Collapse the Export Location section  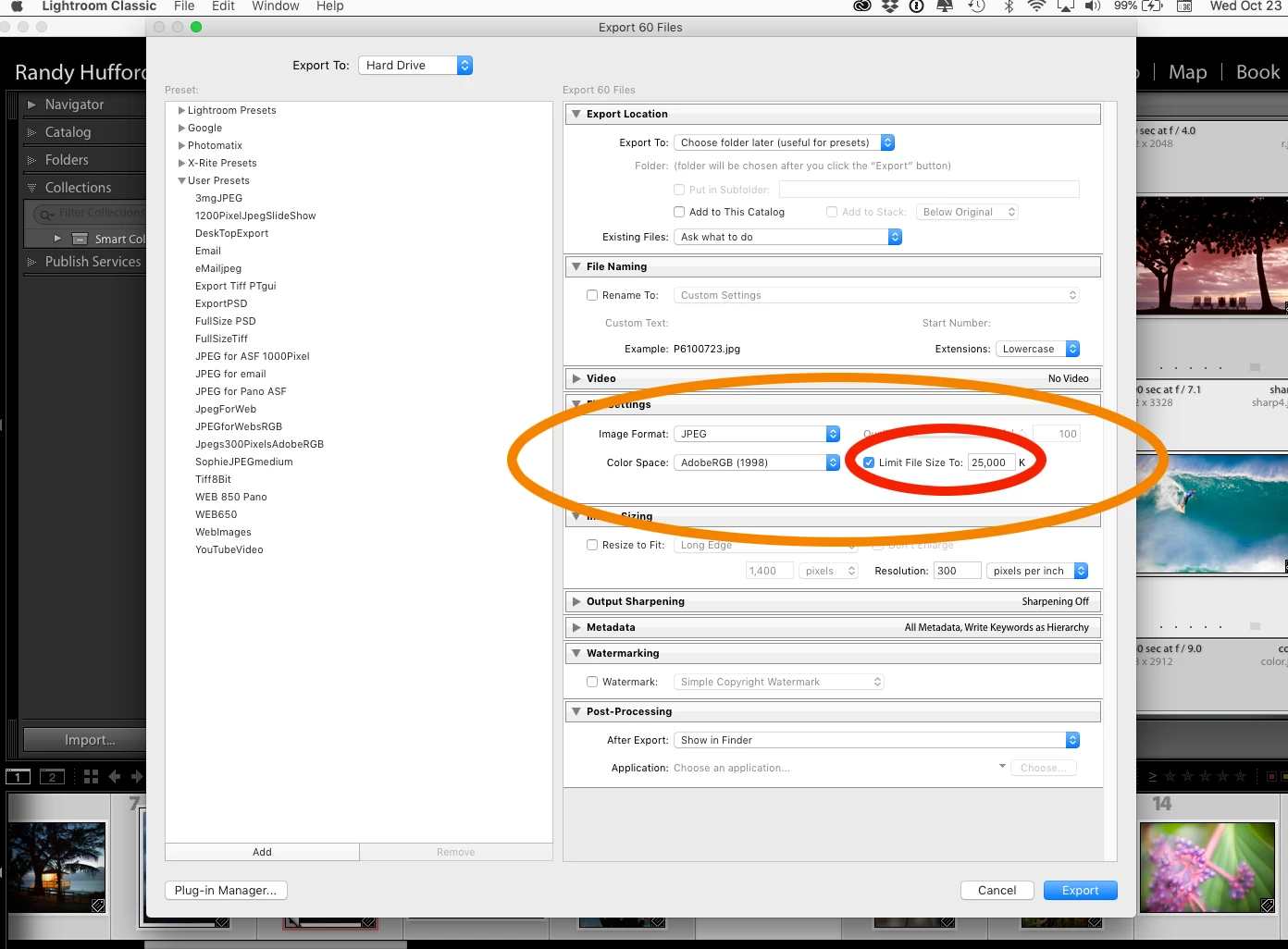pyautogui.click(x=576, y=114)
